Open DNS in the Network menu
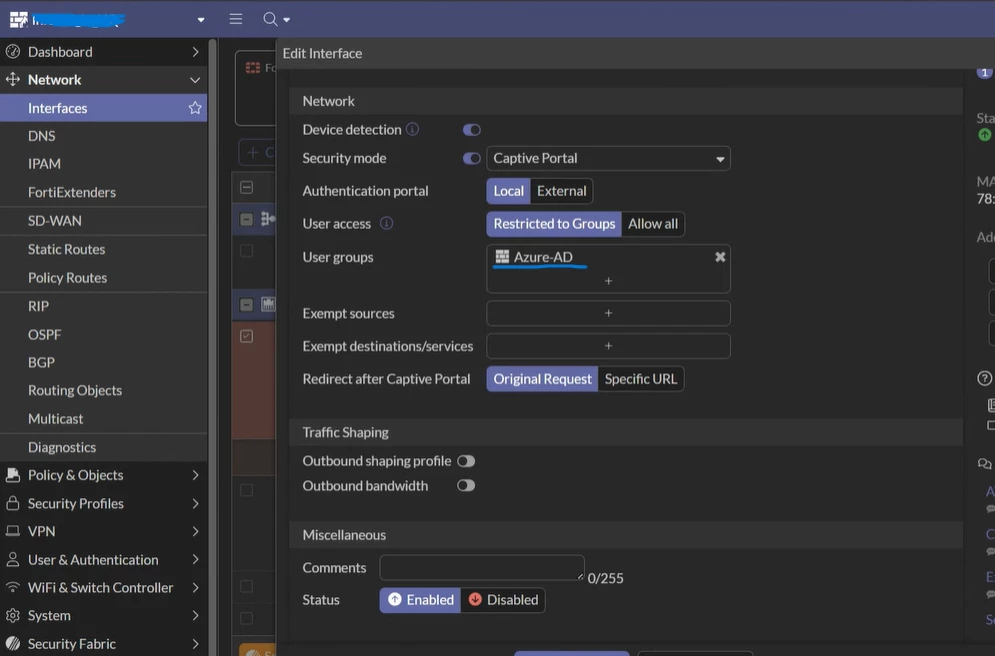995x656 pixels. pyautogui.click(x=41, y=136)
